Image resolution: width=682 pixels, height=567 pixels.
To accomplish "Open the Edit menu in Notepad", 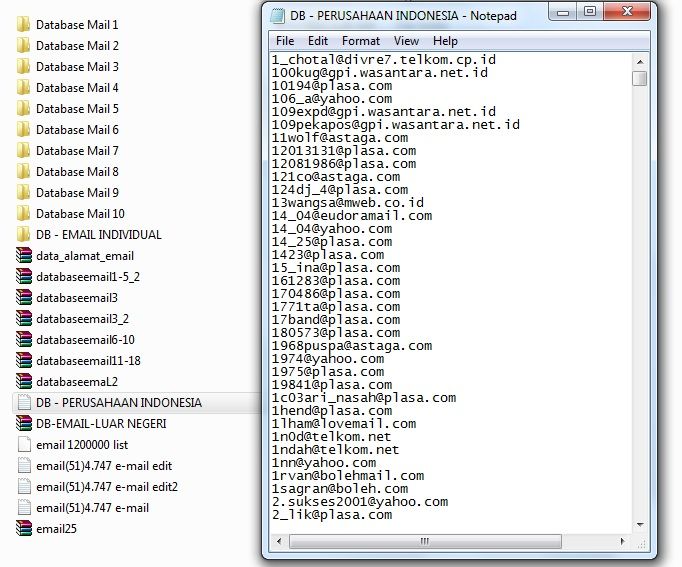I will click(318, 41).
